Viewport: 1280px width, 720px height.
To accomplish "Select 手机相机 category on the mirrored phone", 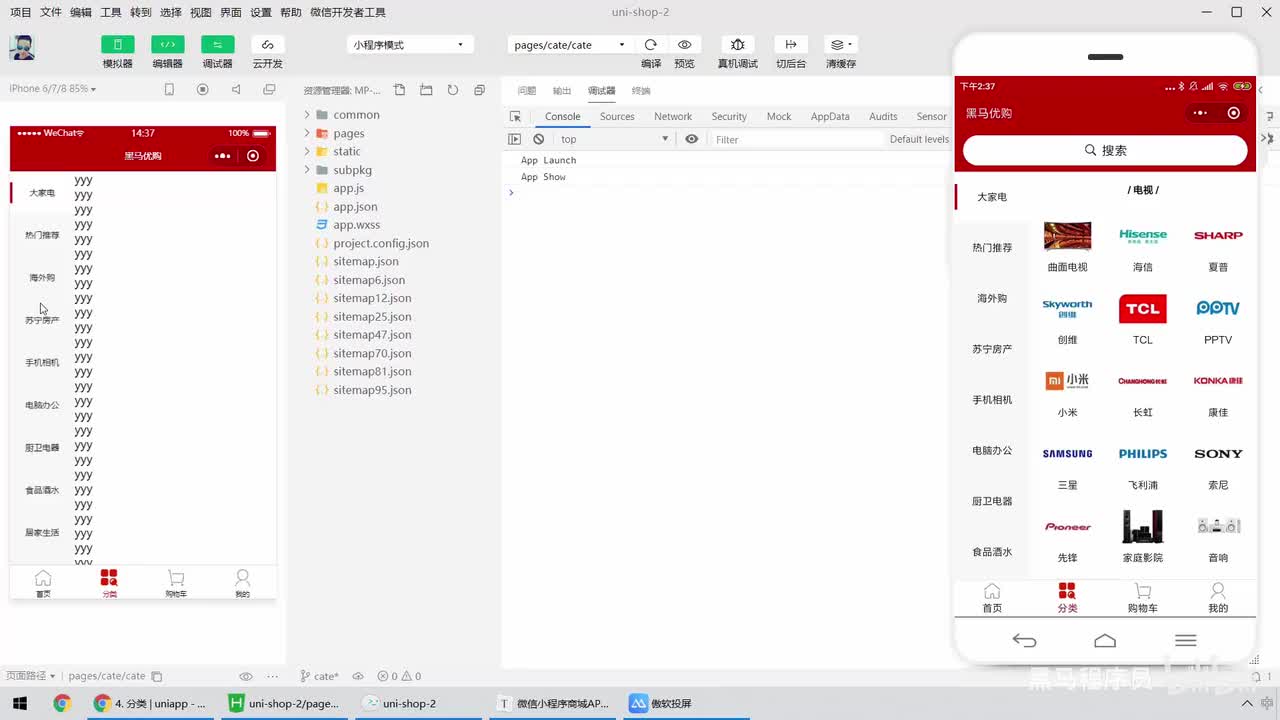I will [992, 400].
